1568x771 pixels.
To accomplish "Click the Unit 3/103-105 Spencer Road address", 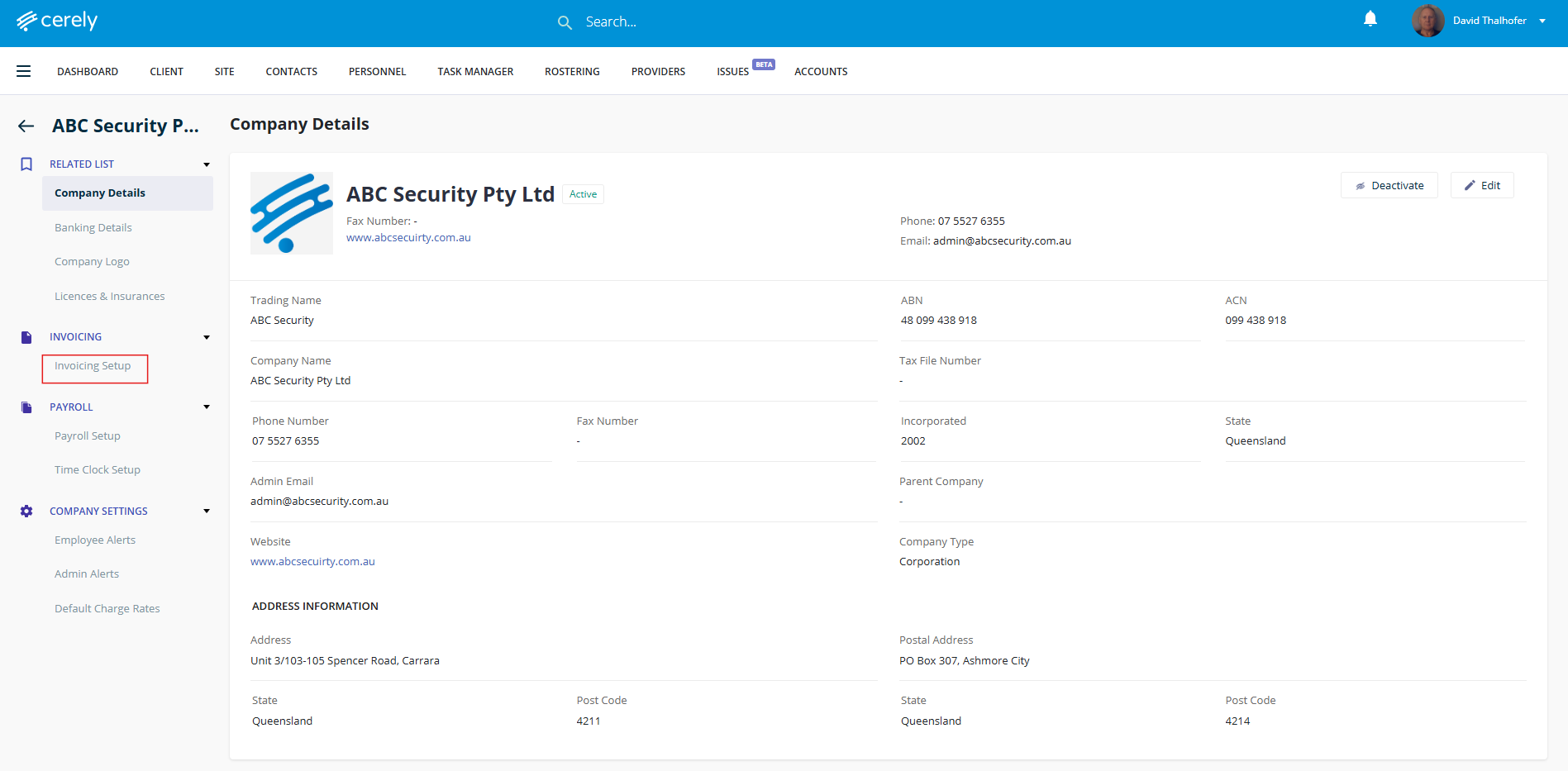I will (345, 661).
